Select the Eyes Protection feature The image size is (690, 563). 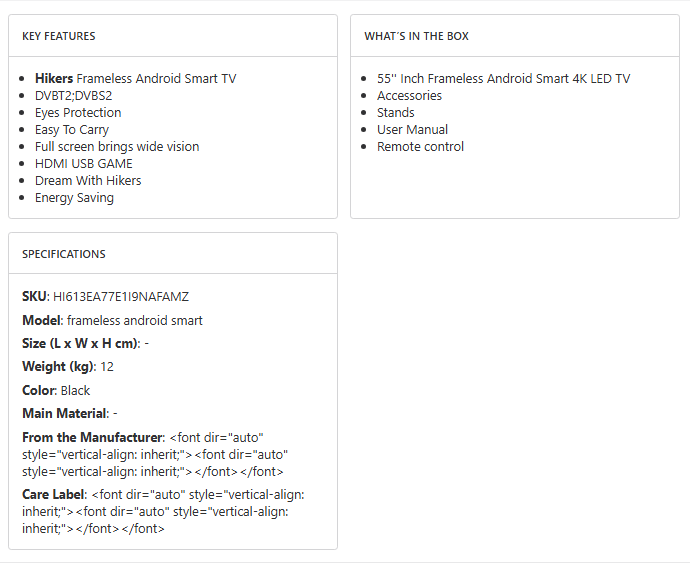78,112
